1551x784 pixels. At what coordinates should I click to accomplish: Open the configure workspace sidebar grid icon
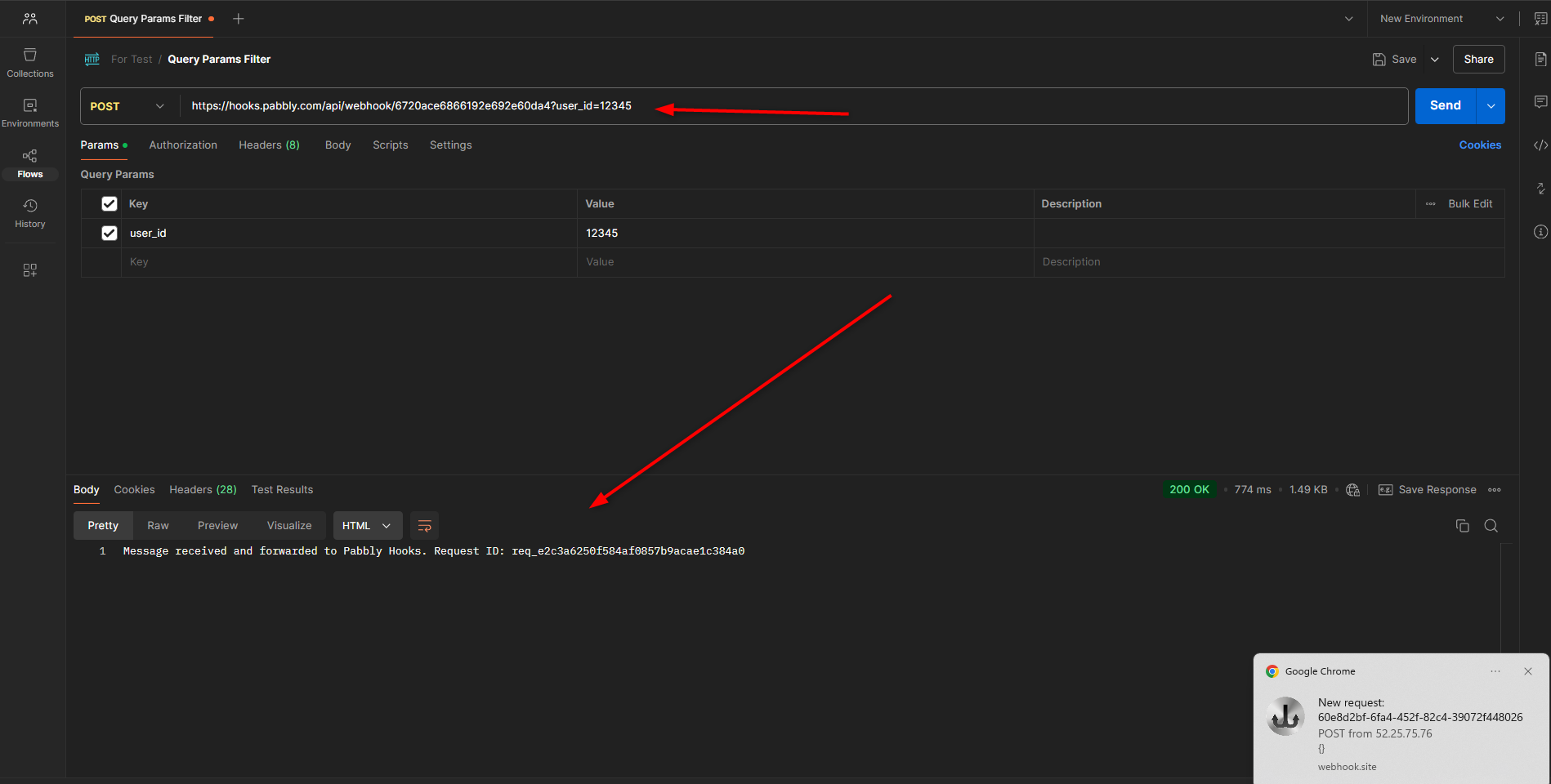pyautogui.click(x=30, y=270)
